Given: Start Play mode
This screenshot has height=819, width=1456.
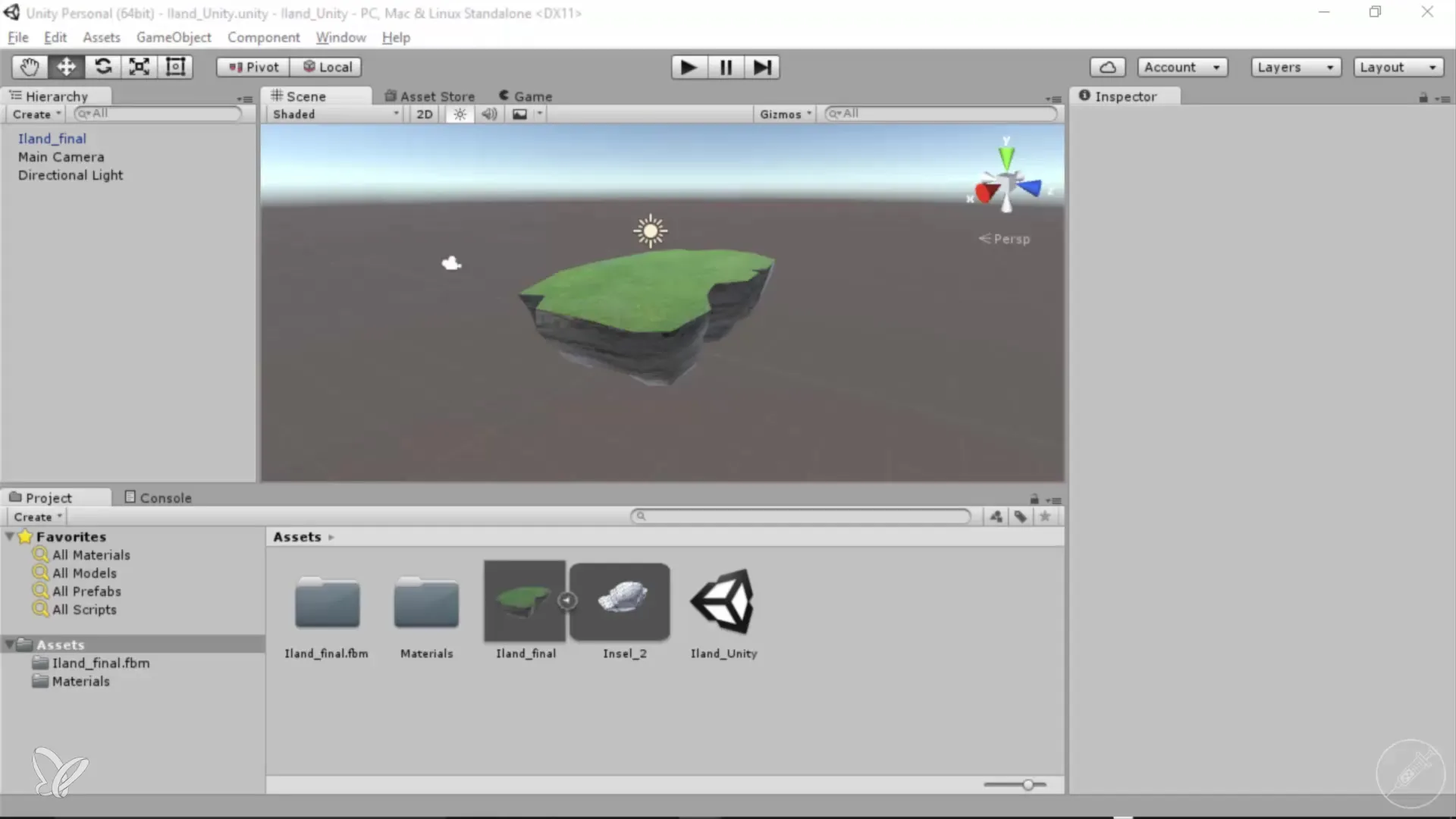Looking at the screenshot, I should (x=689, y=67).
